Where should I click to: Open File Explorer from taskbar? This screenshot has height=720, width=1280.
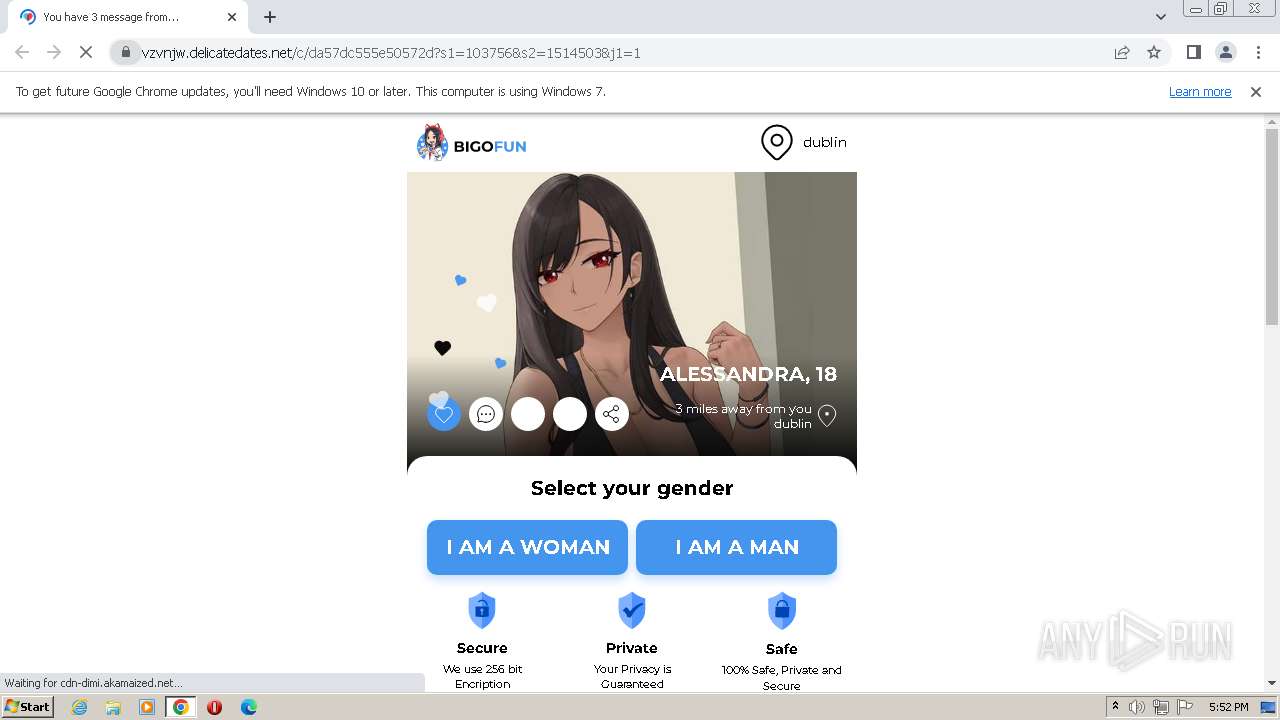(113, 707)
